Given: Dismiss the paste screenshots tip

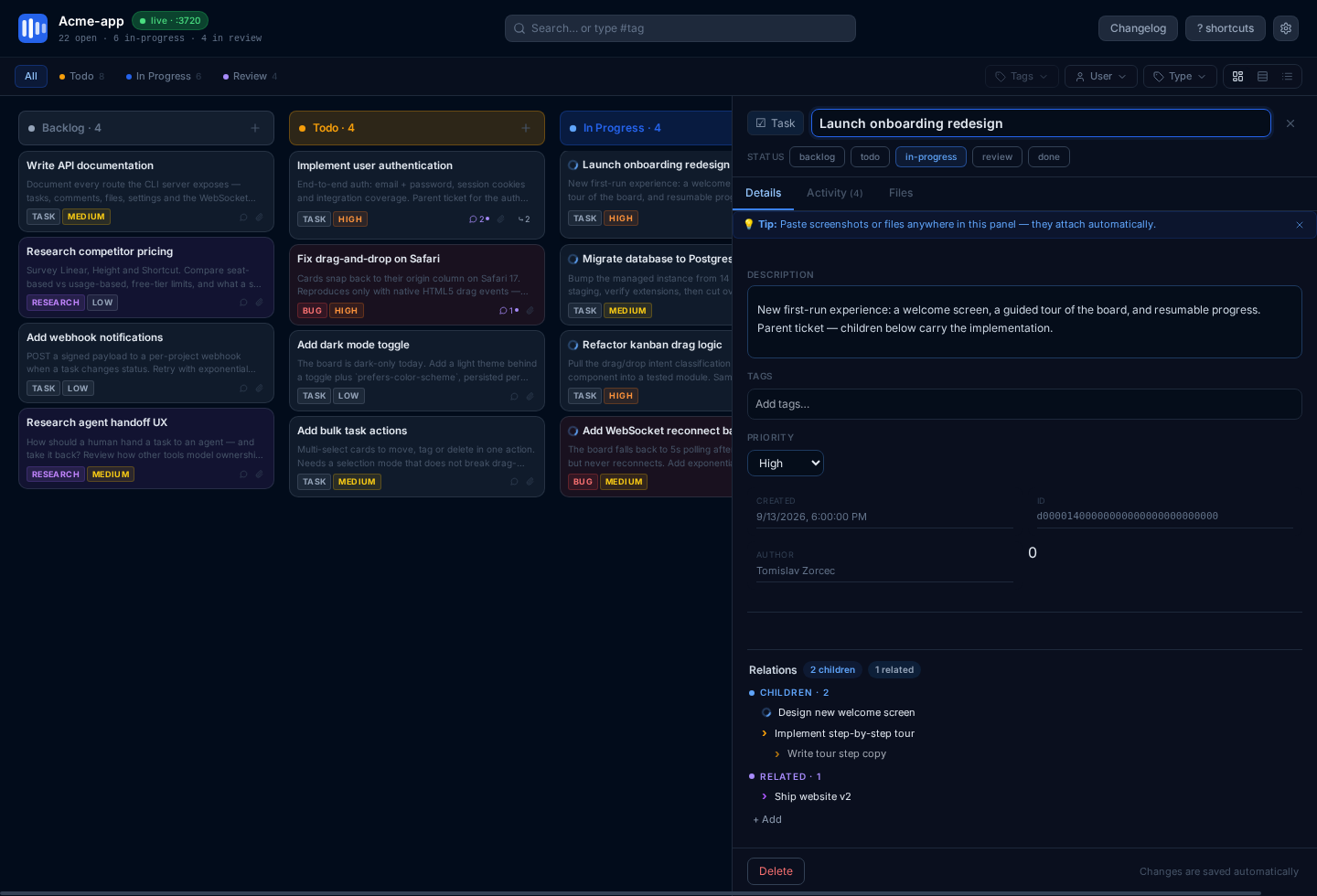Looking at the screenshot, I should (x=1300, y=225).
